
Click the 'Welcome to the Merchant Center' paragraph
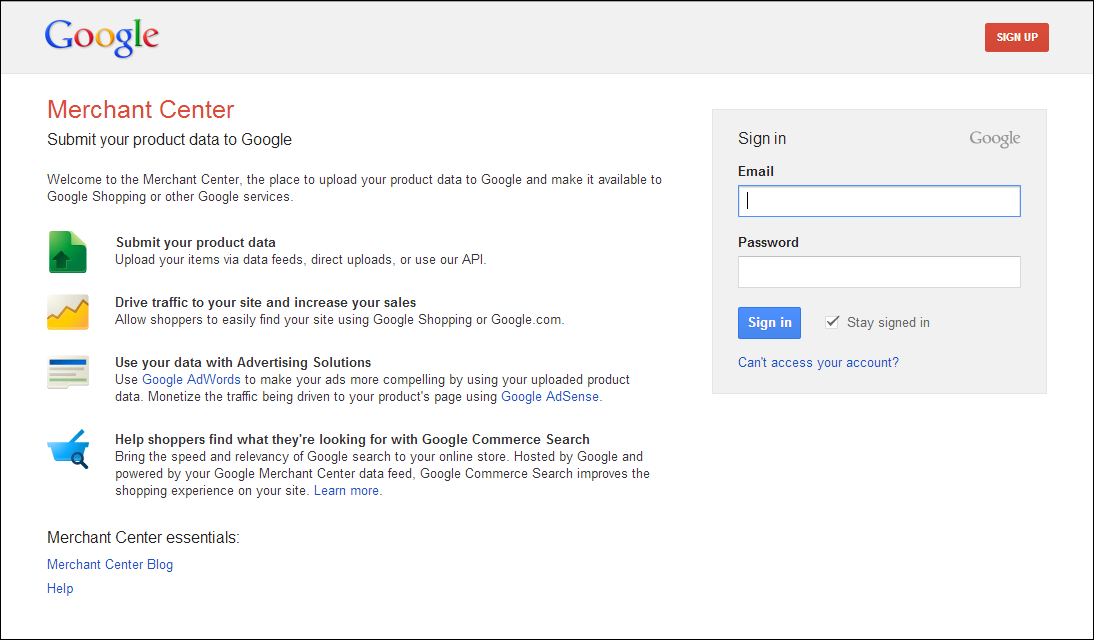pyautogui.click(x=354, y=188)
